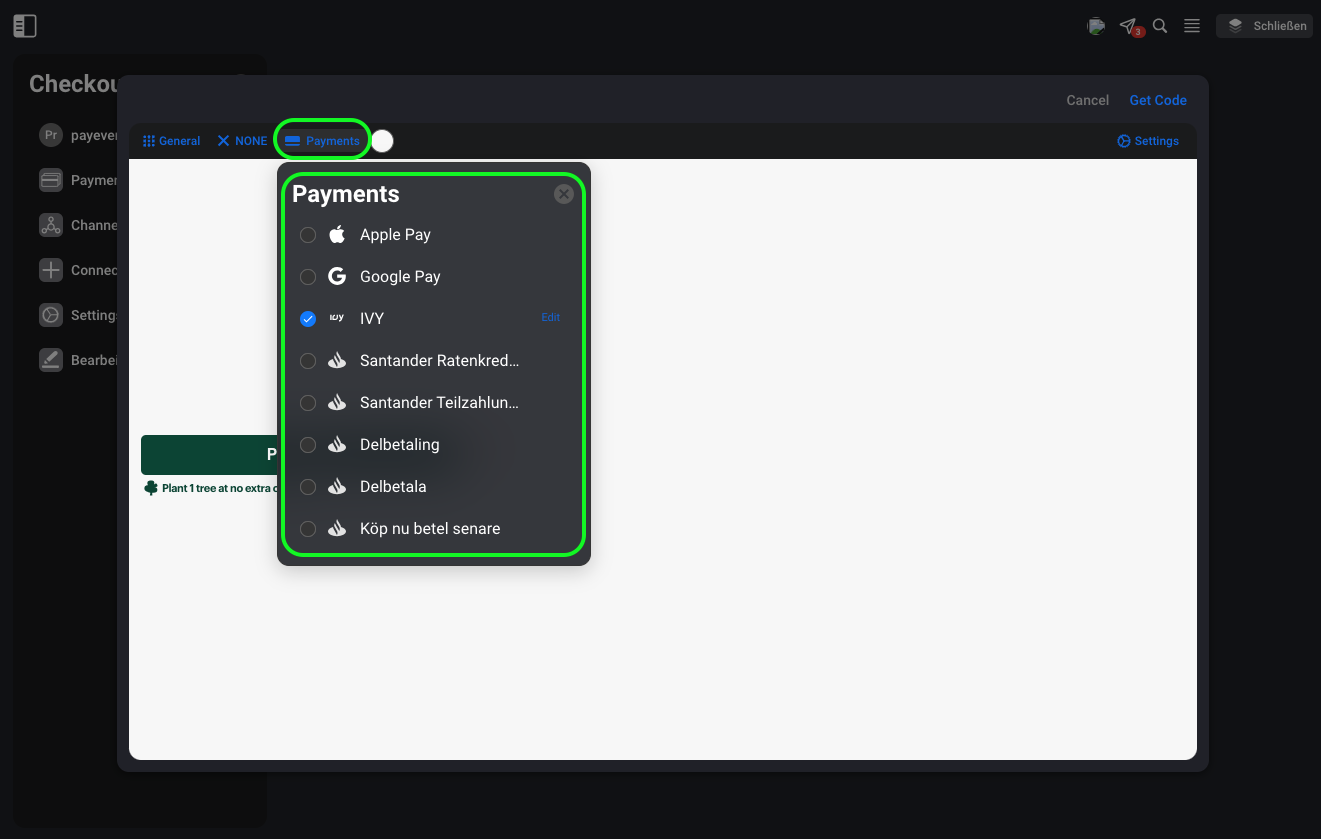Click the green pay button in preview
This screenshot has height=839, width=1321.
(x=209, y=455)
